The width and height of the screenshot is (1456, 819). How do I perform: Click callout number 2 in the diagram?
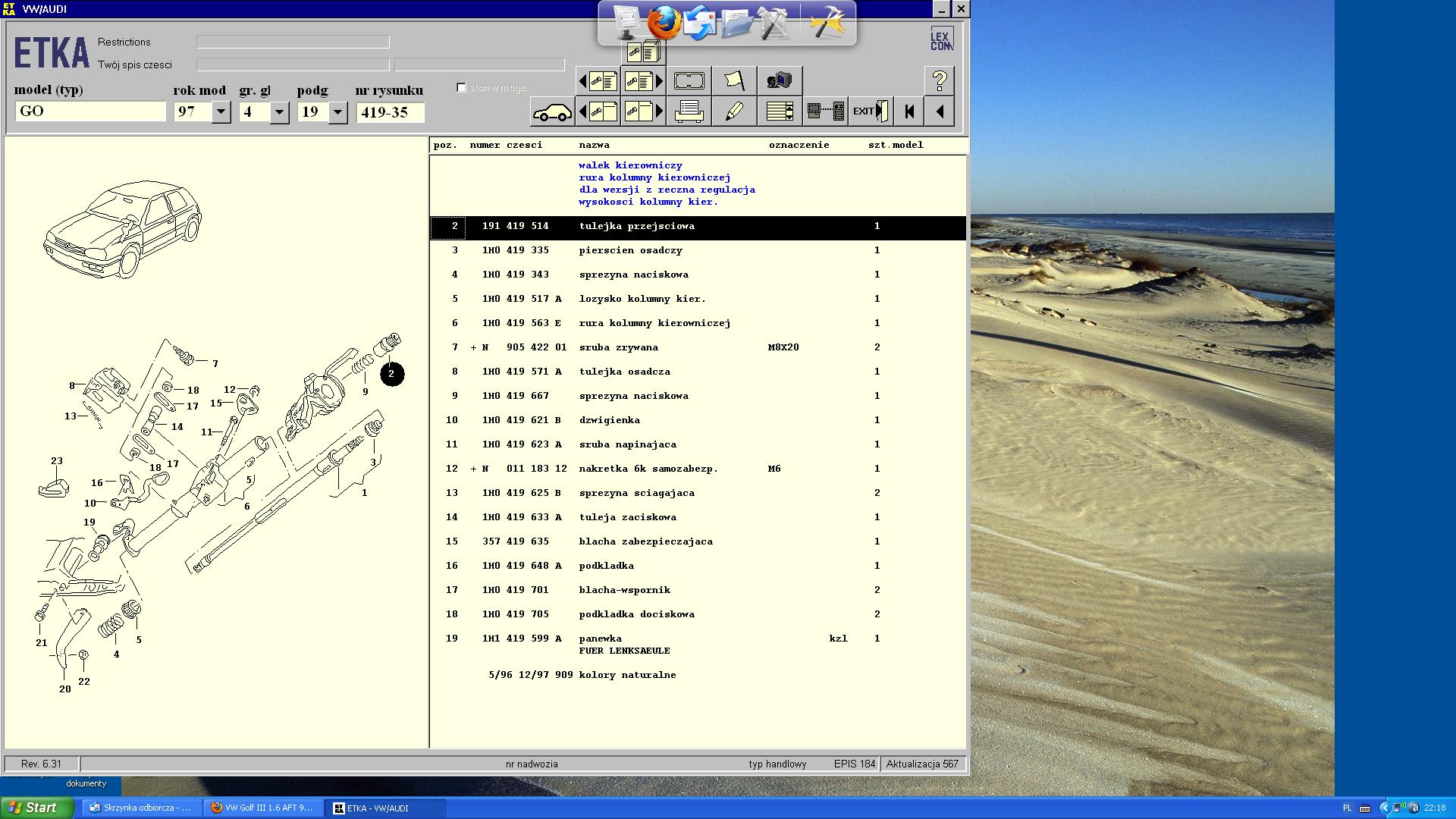coord(391,374)
